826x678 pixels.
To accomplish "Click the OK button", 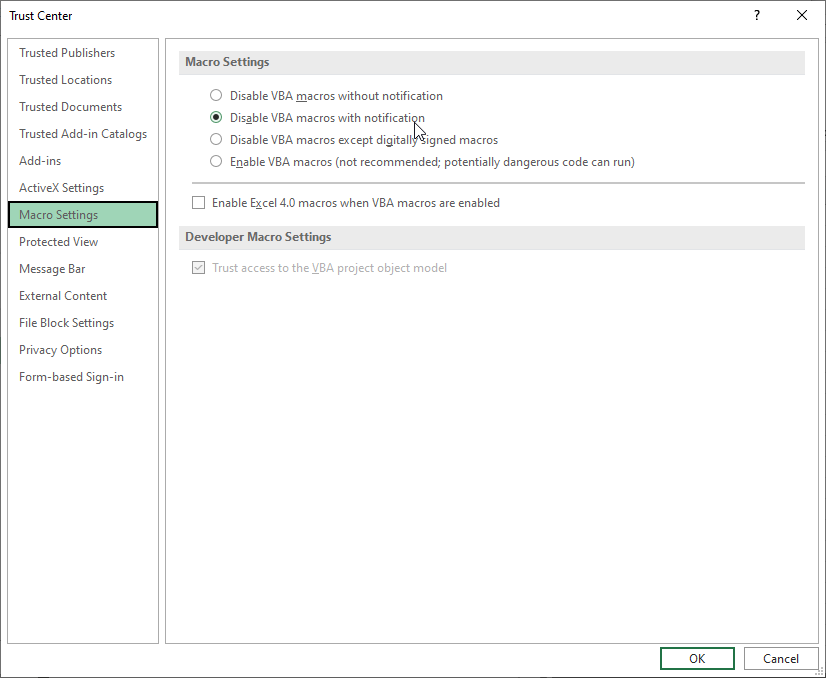I will [697, 659].
